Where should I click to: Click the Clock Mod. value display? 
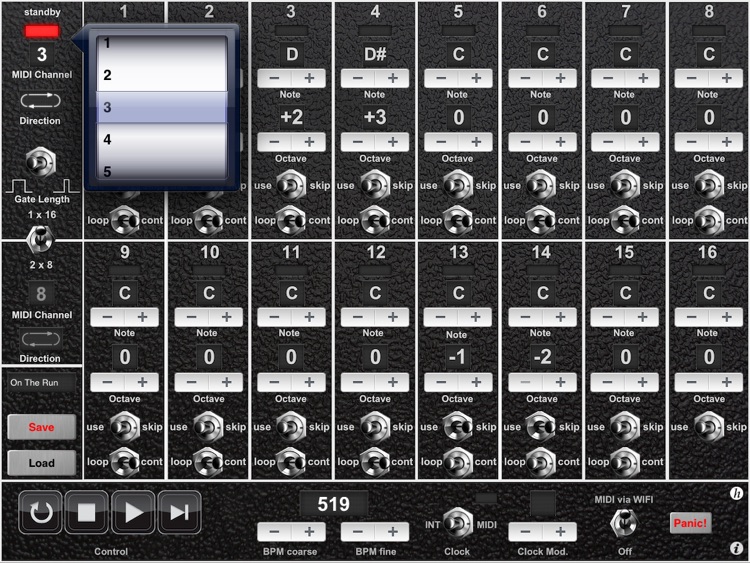542,503
